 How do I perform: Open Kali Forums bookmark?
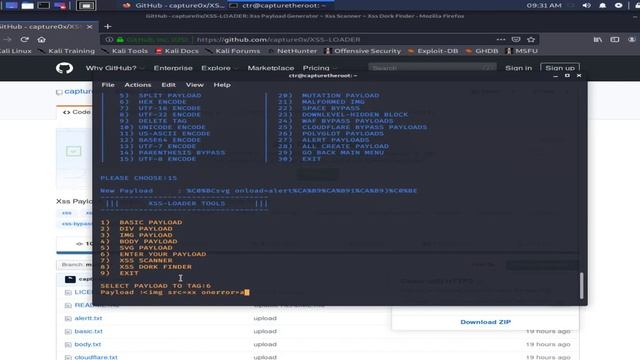pyautogui.click(x=233, y=51)
